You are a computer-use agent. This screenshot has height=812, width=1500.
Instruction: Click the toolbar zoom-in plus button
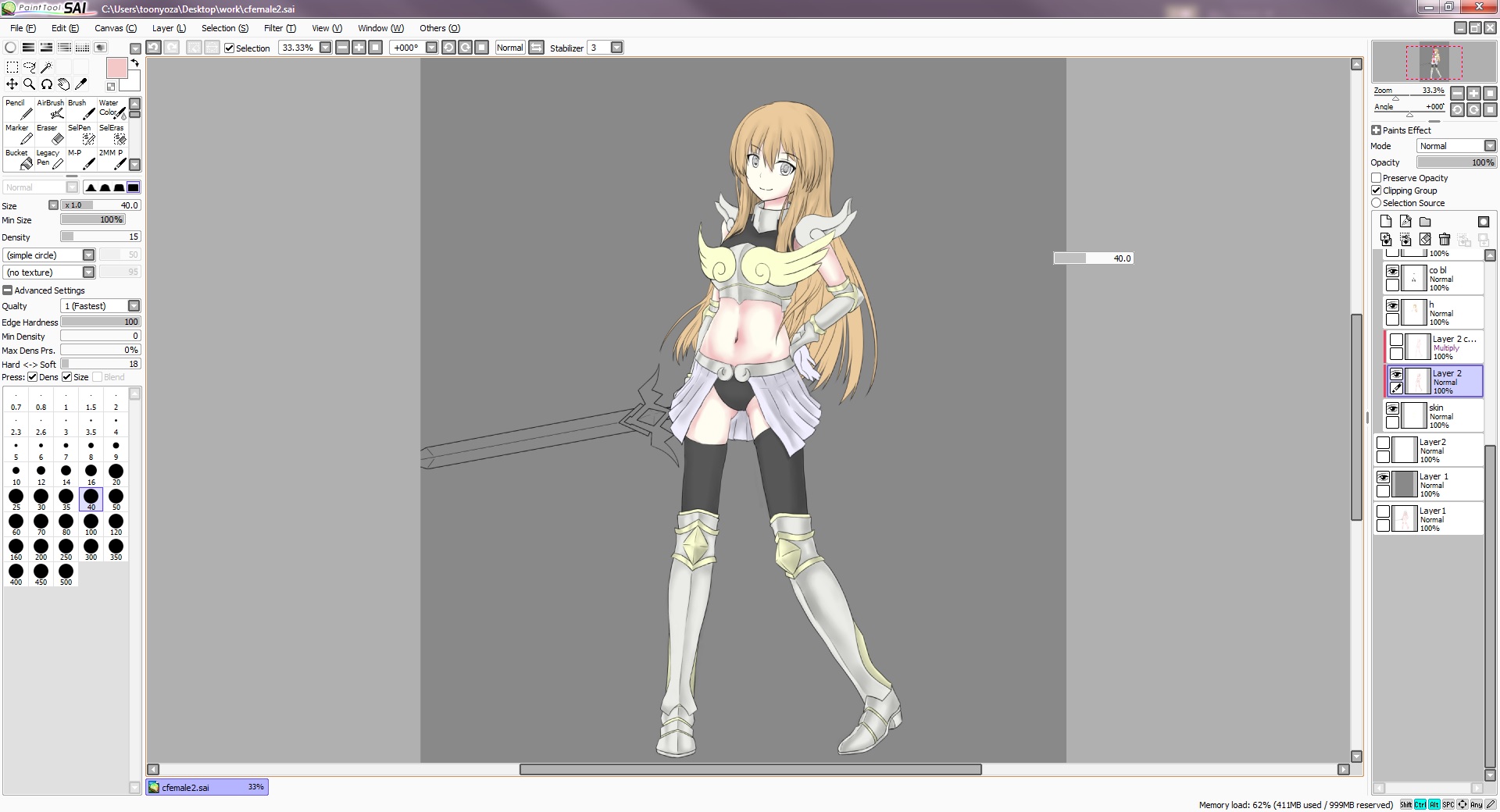(x=359, y=48)
